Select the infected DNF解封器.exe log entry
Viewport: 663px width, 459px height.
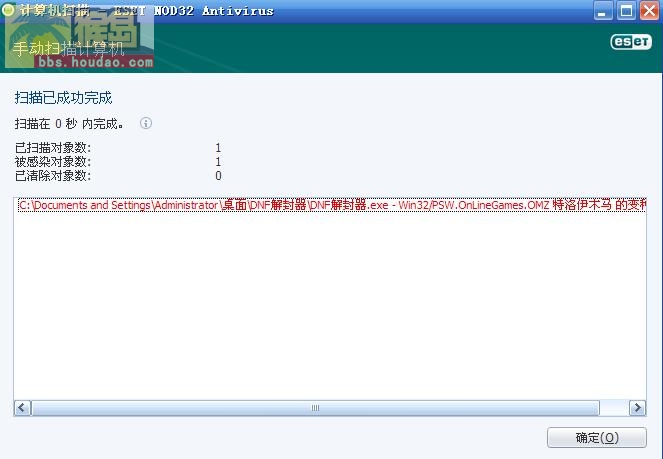(x=332, y=205)
